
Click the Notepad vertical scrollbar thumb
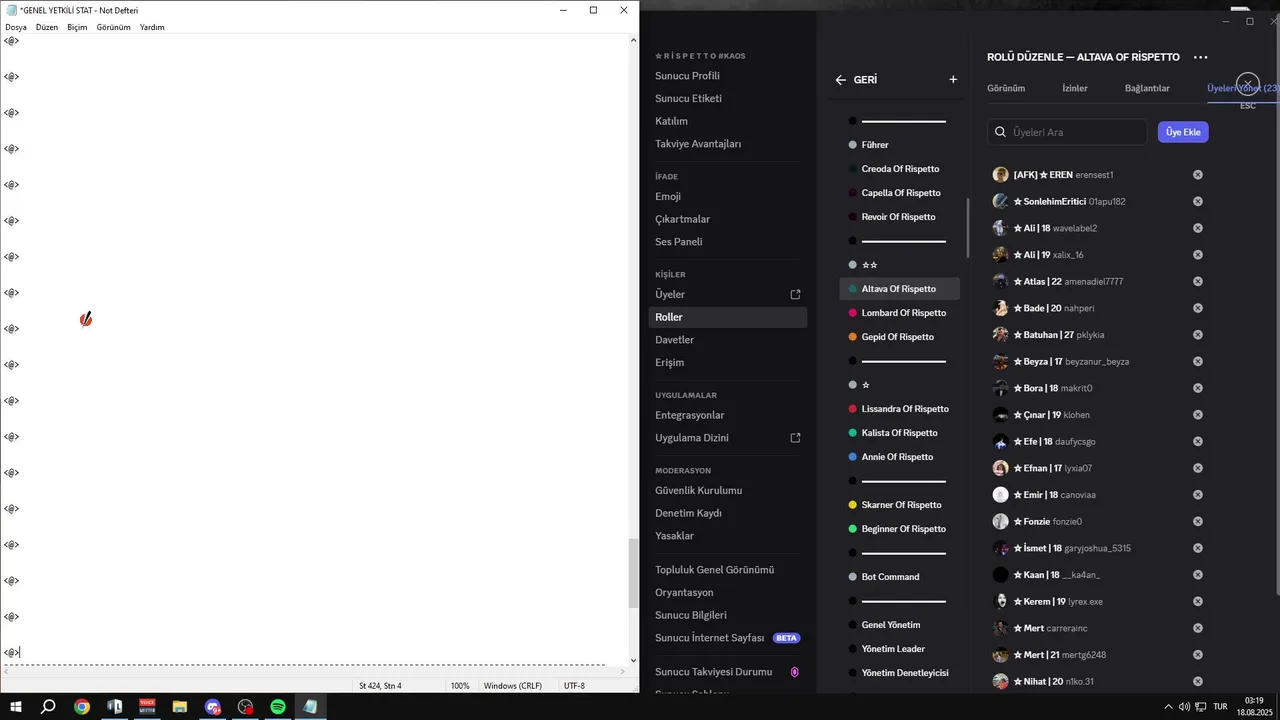click(633, 573)
